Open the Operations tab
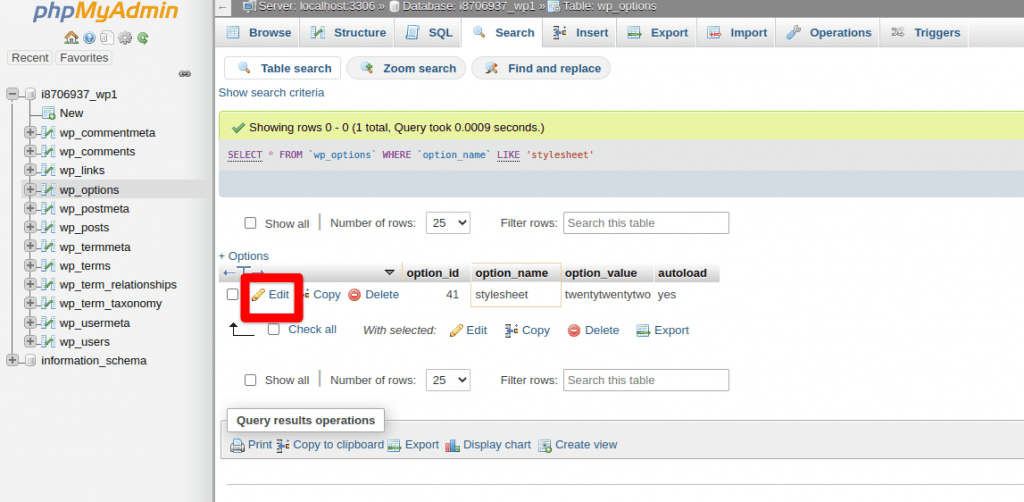The width and height of the screenshot is (1024, 502). (x=828, y=33)
